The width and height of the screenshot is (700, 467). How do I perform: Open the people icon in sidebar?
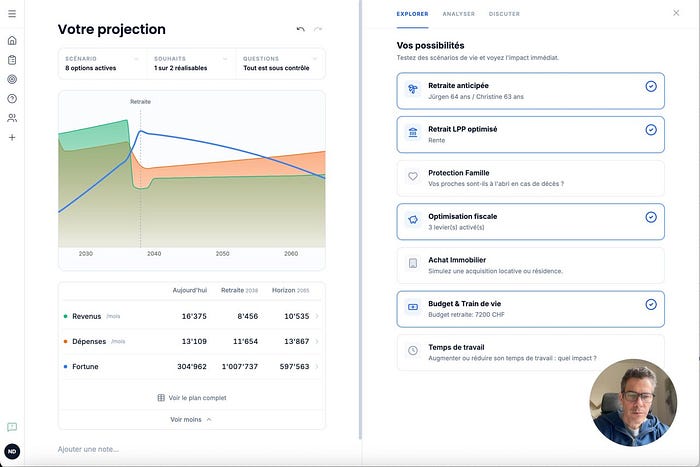pos(12,118)
